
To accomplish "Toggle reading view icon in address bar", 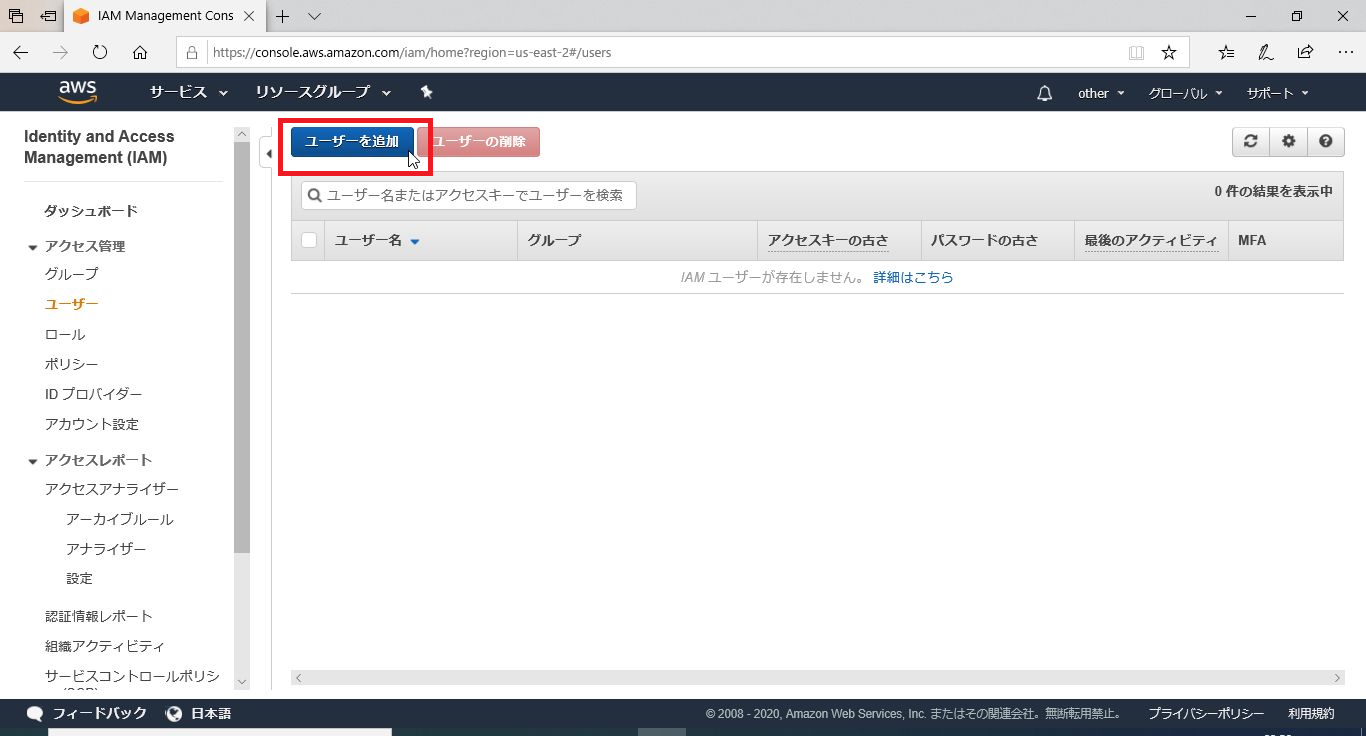I will tap(1136, 52).
